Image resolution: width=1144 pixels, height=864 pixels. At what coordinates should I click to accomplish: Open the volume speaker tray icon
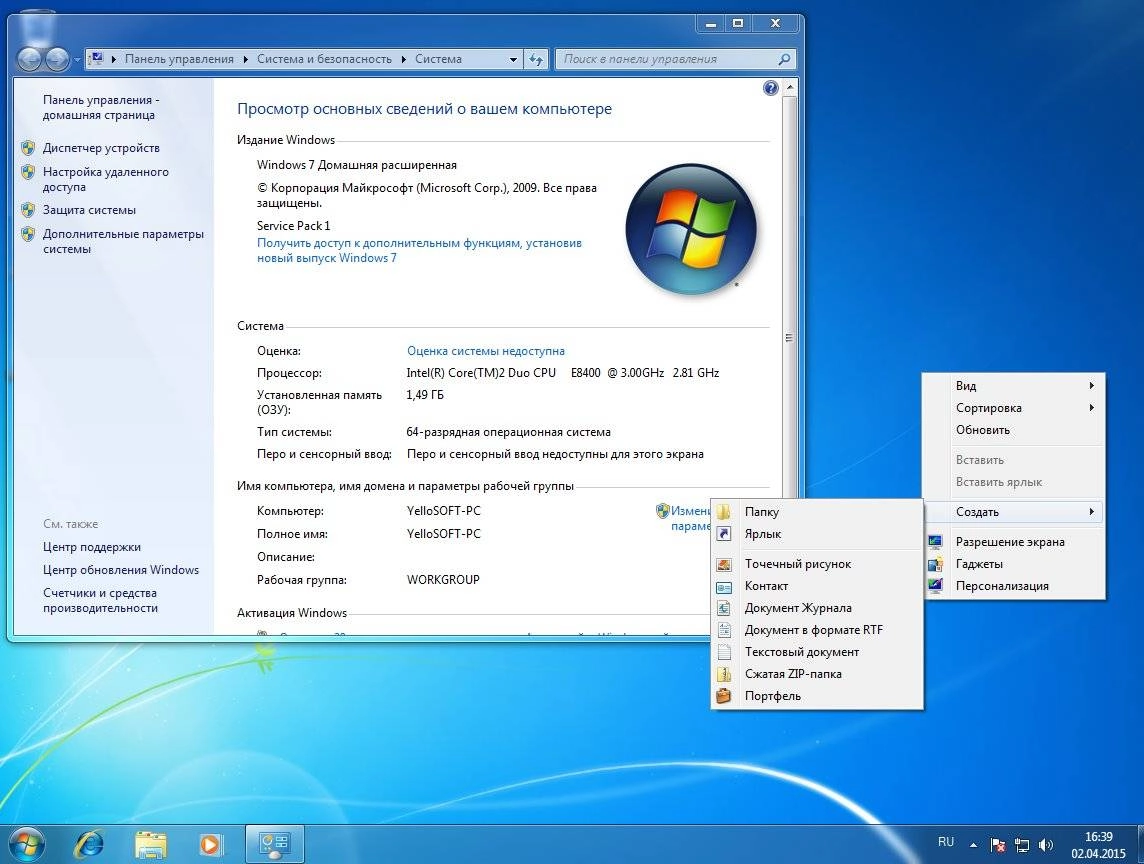(1046, 845)
